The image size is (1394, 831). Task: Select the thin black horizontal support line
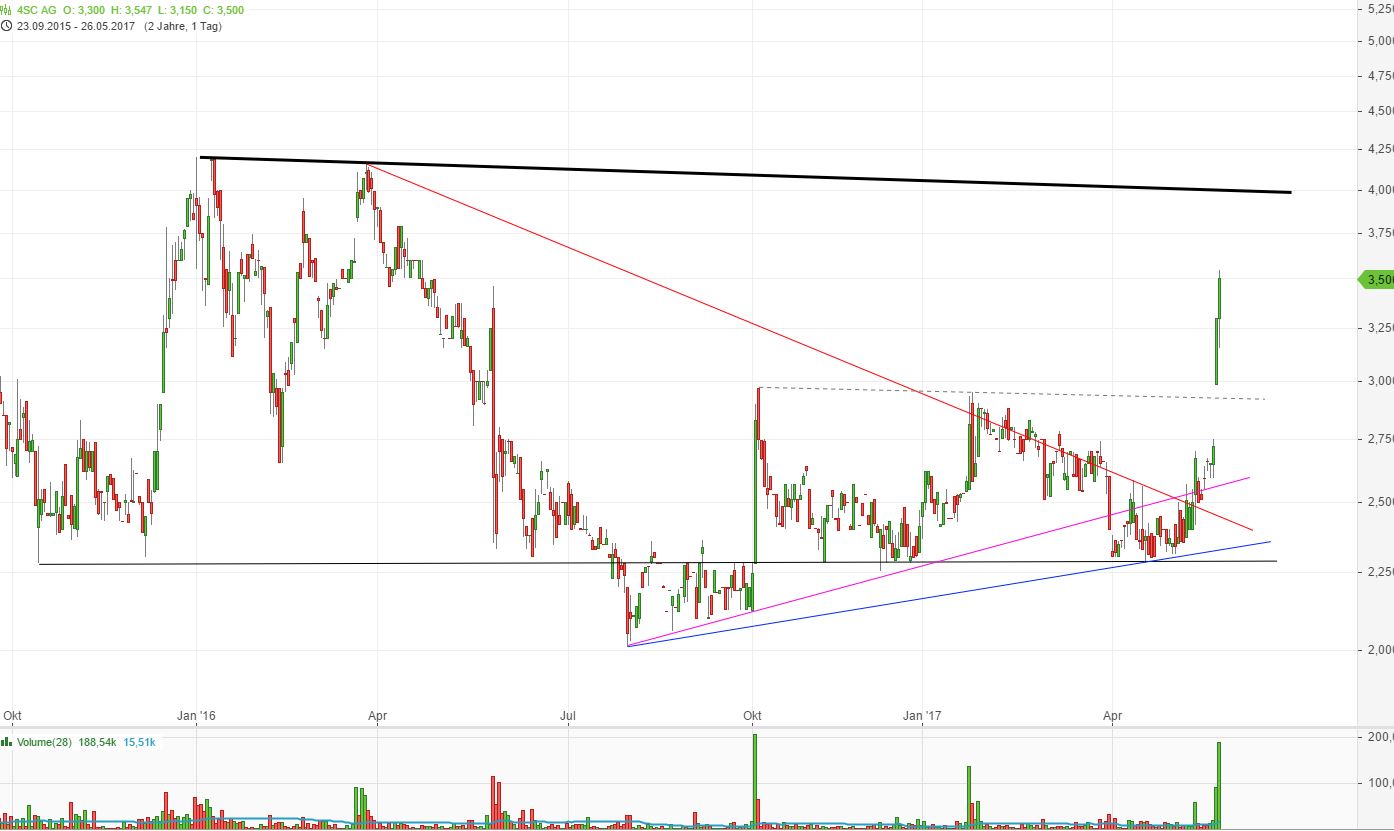coord(400,564)
